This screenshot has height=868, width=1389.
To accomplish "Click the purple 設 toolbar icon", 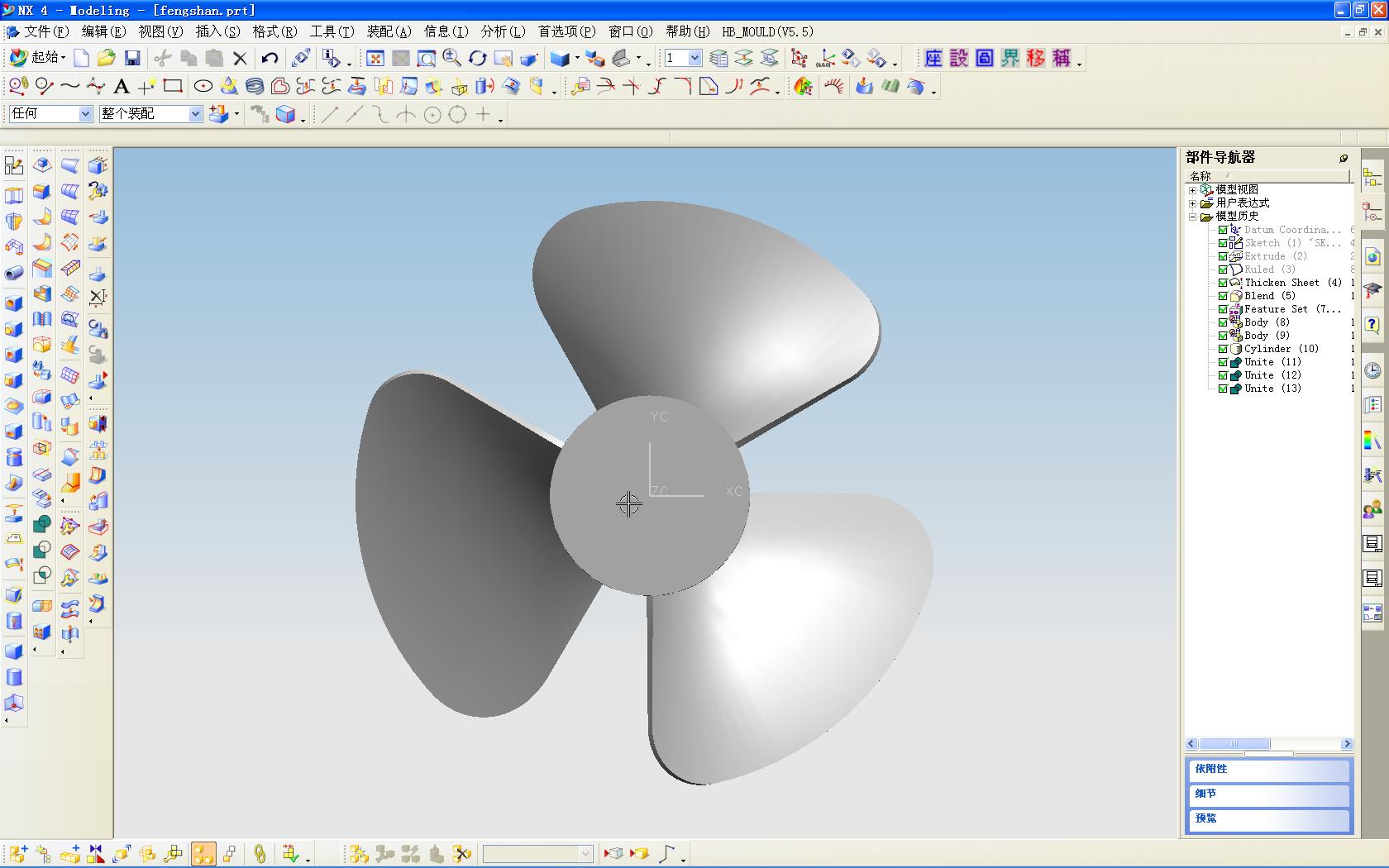I will tap(959, 58).
